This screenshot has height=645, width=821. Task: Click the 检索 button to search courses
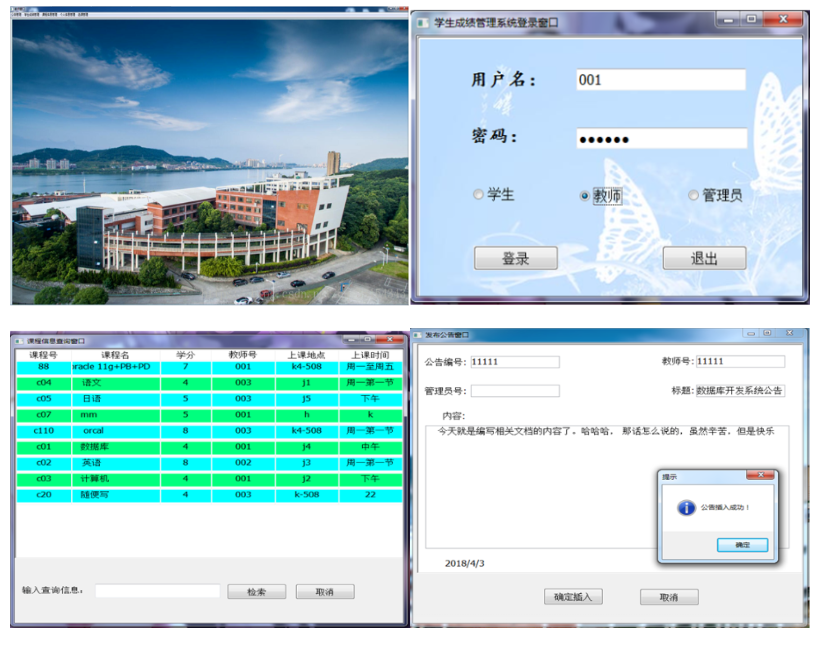coord(257,591)
